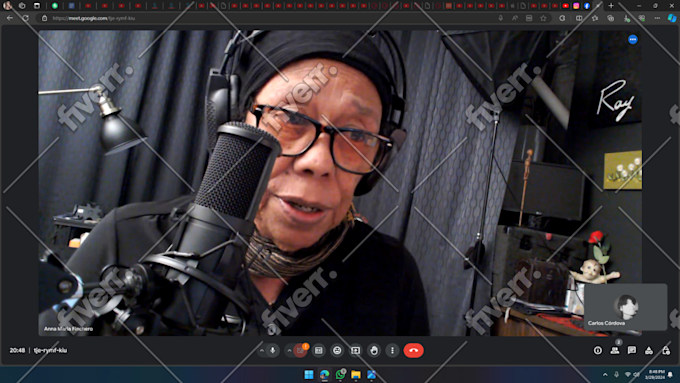Open Collections icon in Edge toolbar
The image size is (680, 383).
(611, 18)
